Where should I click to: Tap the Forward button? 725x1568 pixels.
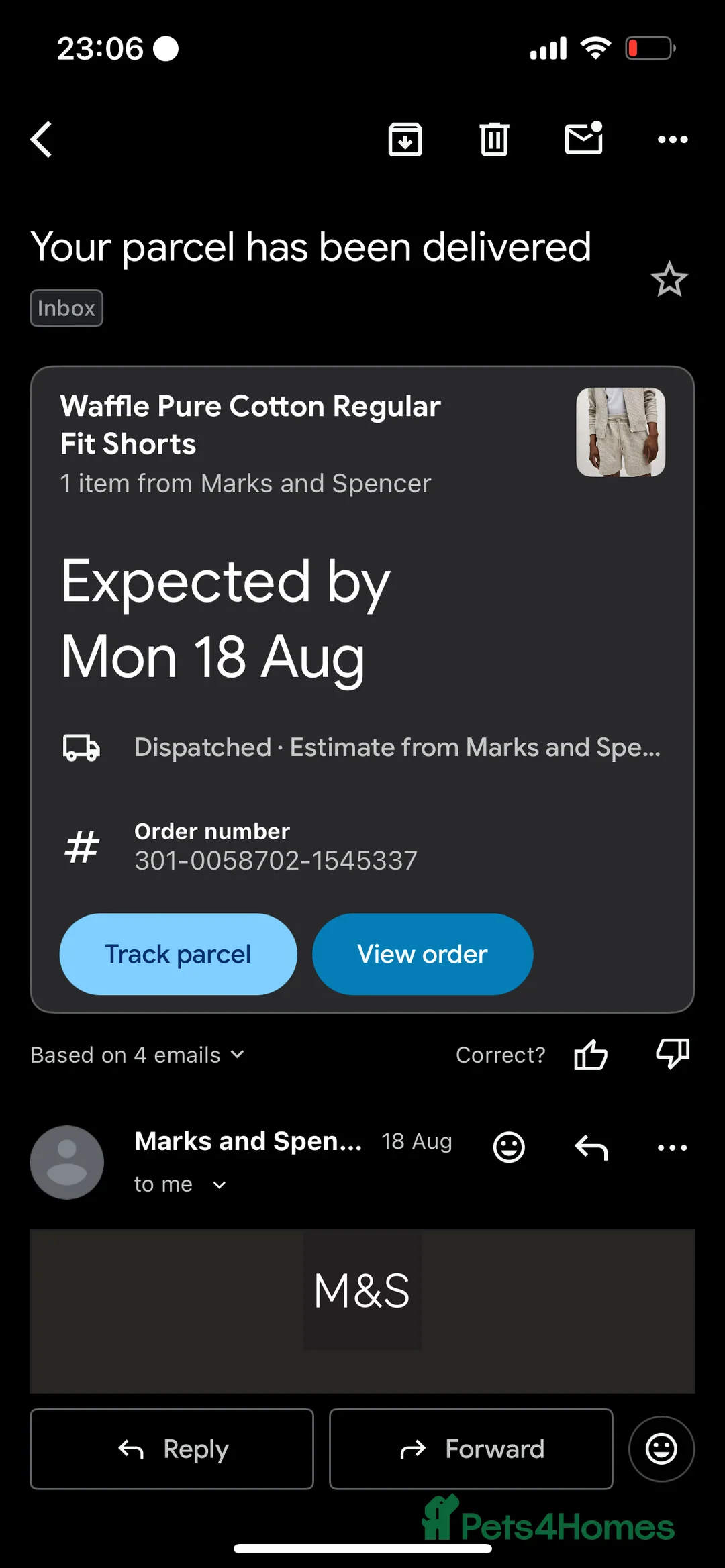point(471,1449)
